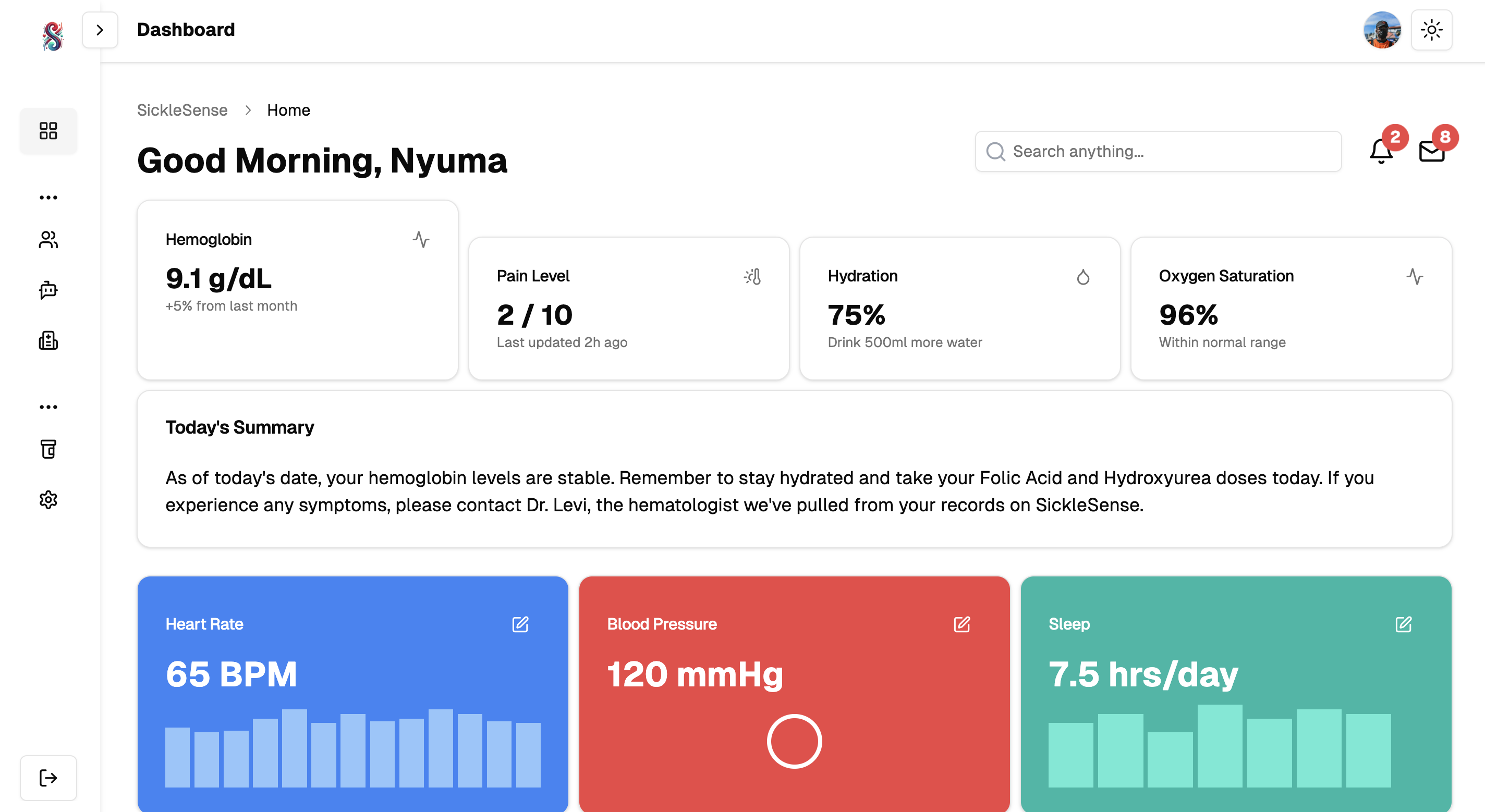Click the Home breadcrumb item
1485x812 pixels.
point(288,110)
